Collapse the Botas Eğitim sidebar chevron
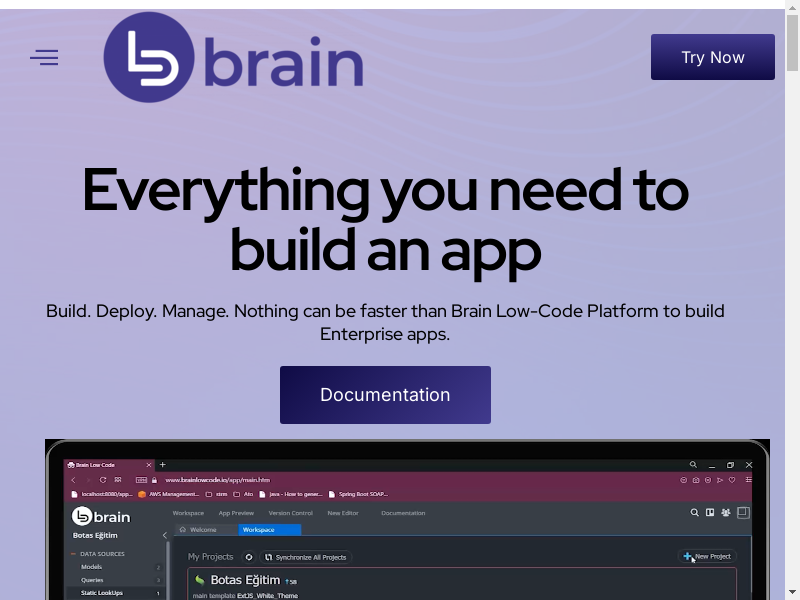 [x=165, y=536]
